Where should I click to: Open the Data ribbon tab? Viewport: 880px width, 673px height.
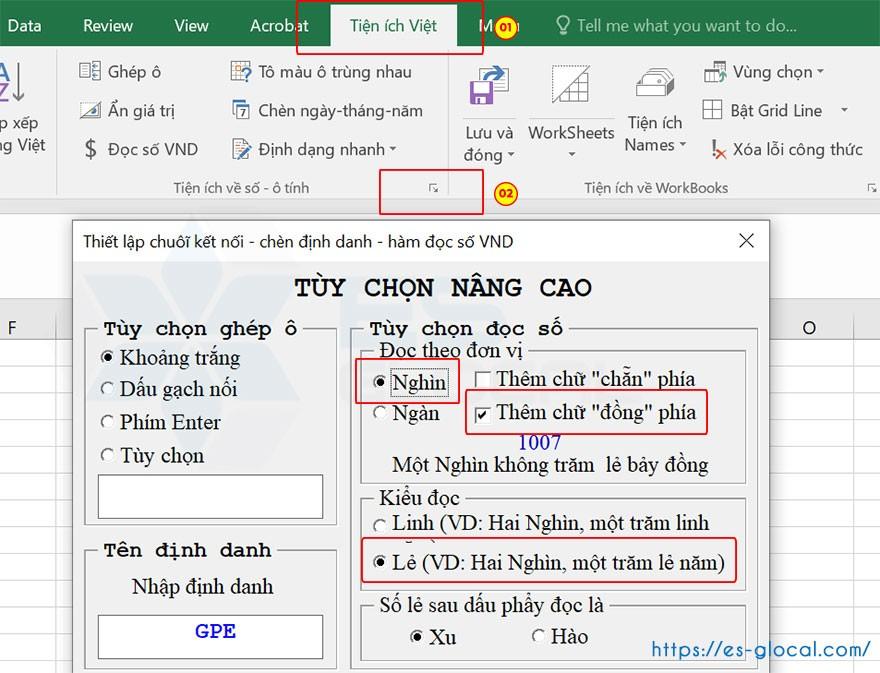(x=24, y=26)
